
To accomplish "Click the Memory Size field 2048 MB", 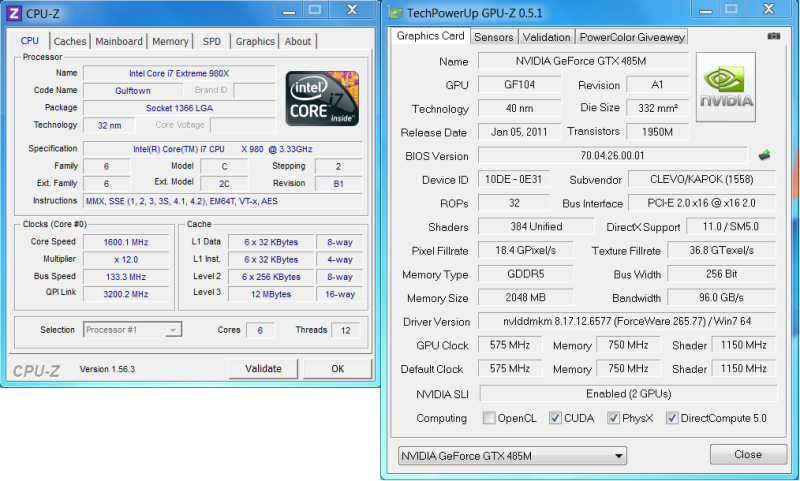I will pos(526,297).
